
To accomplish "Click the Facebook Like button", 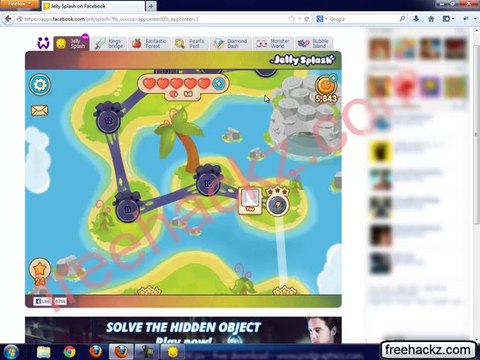I will coord(43,301).
